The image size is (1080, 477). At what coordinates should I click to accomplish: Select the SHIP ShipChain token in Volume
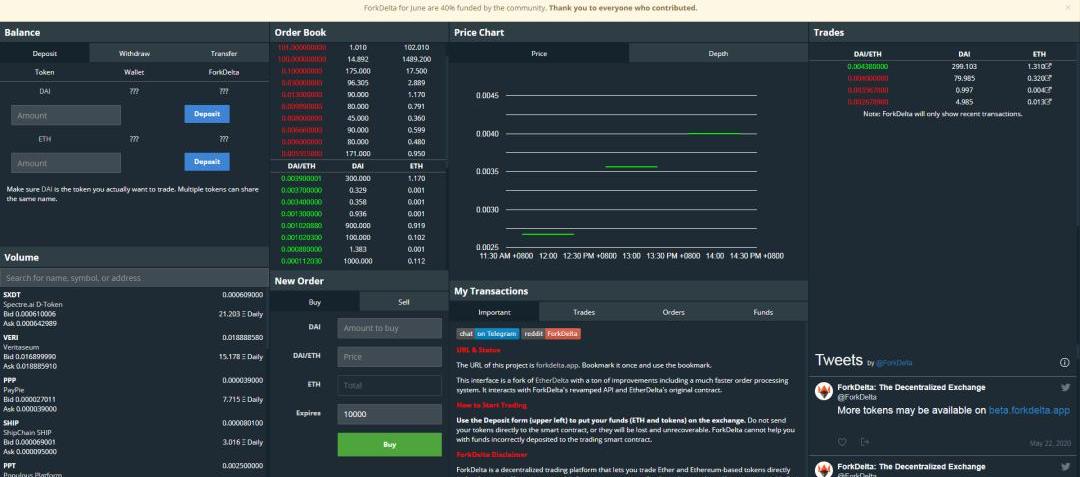click(x=133, y=437)
